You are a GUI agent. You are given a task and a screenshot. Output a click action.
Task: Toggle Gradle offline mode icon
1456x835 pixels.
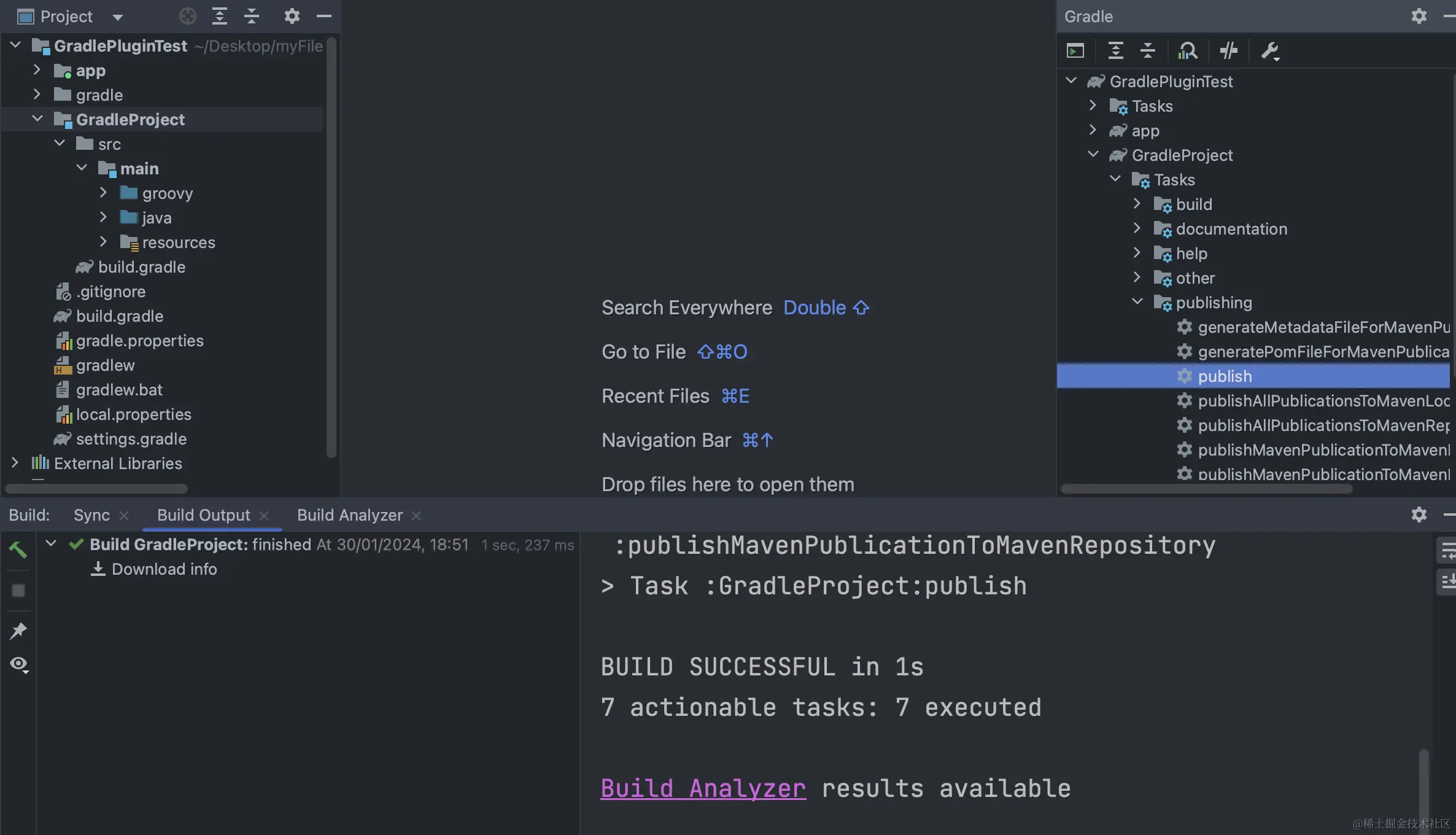click(1228, 51)
